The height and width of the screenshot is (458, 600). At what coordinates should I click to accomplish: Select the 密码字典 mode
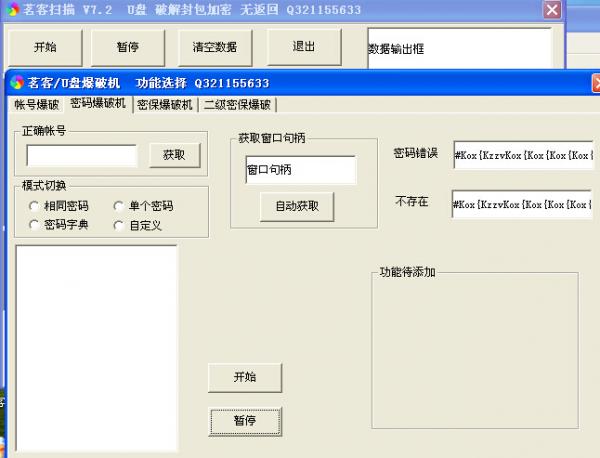click(59, 225)
